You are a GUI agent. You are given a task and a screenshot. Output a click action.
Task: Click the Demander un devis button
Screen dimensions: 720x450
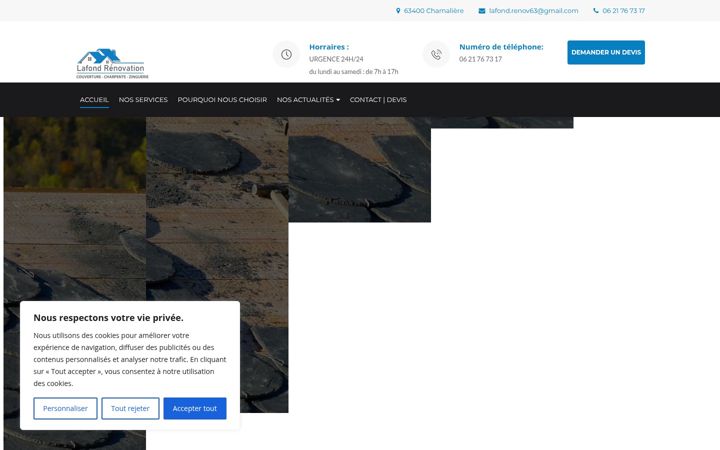coord(606,52)
